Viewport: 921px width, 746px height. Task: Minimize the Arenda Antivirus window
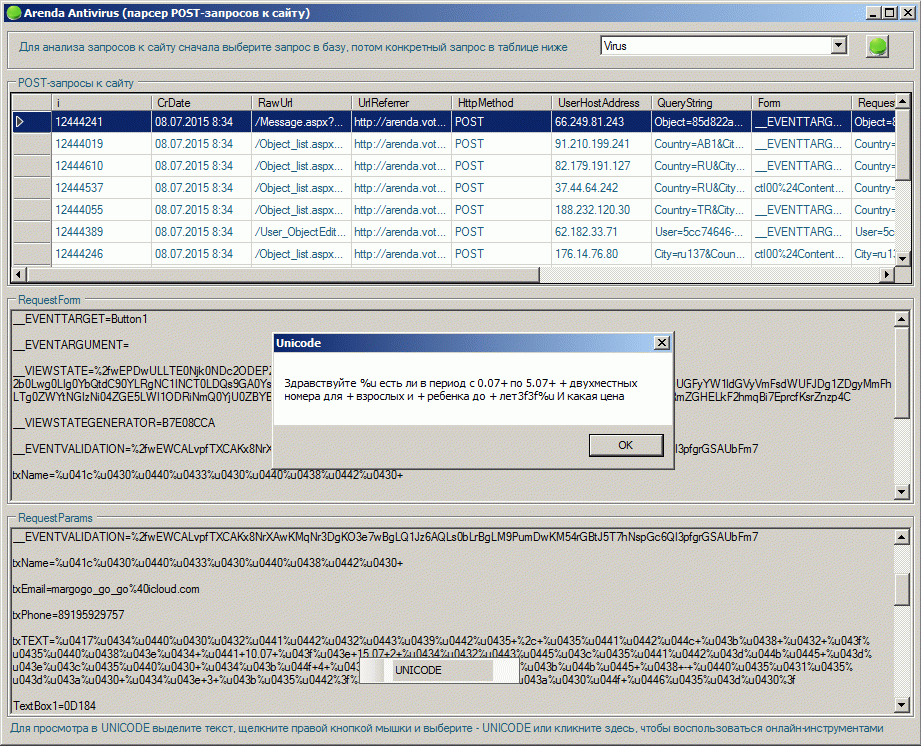[874, 12]
